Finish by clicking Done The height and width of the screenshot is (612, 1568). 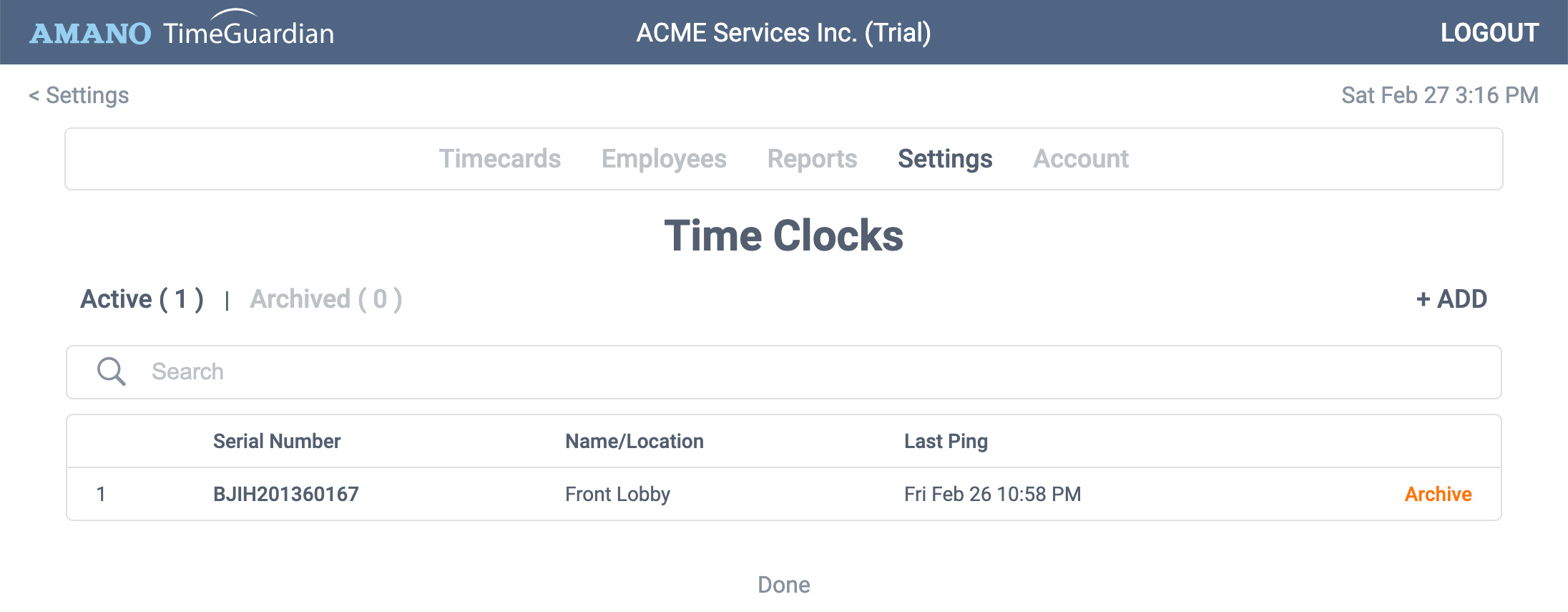(x=784, y=585)
